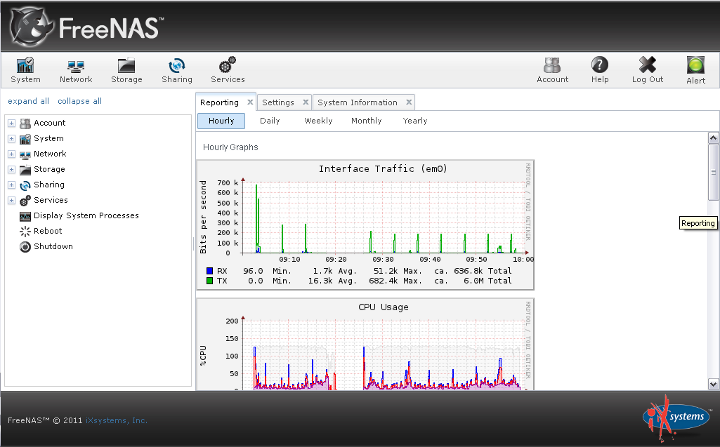Click the System icon in tree

25,139
